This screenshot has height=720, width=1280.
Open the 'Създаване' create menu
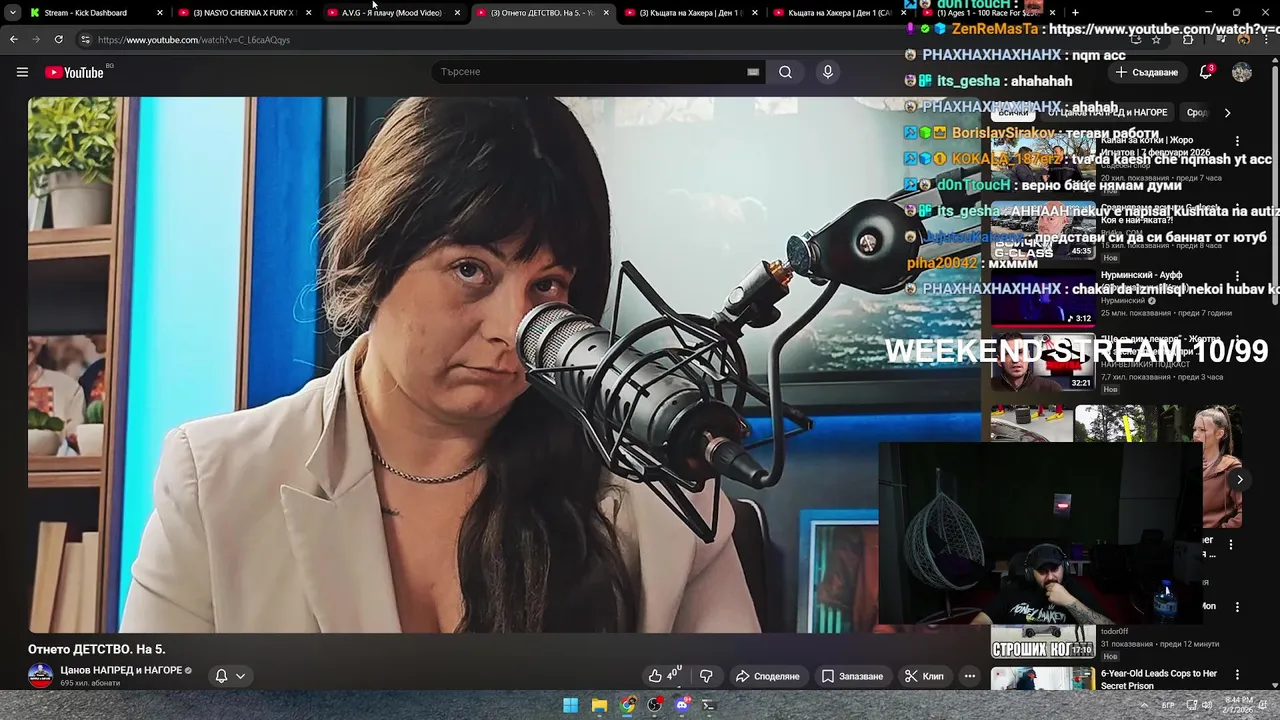tap(1147, 72)
